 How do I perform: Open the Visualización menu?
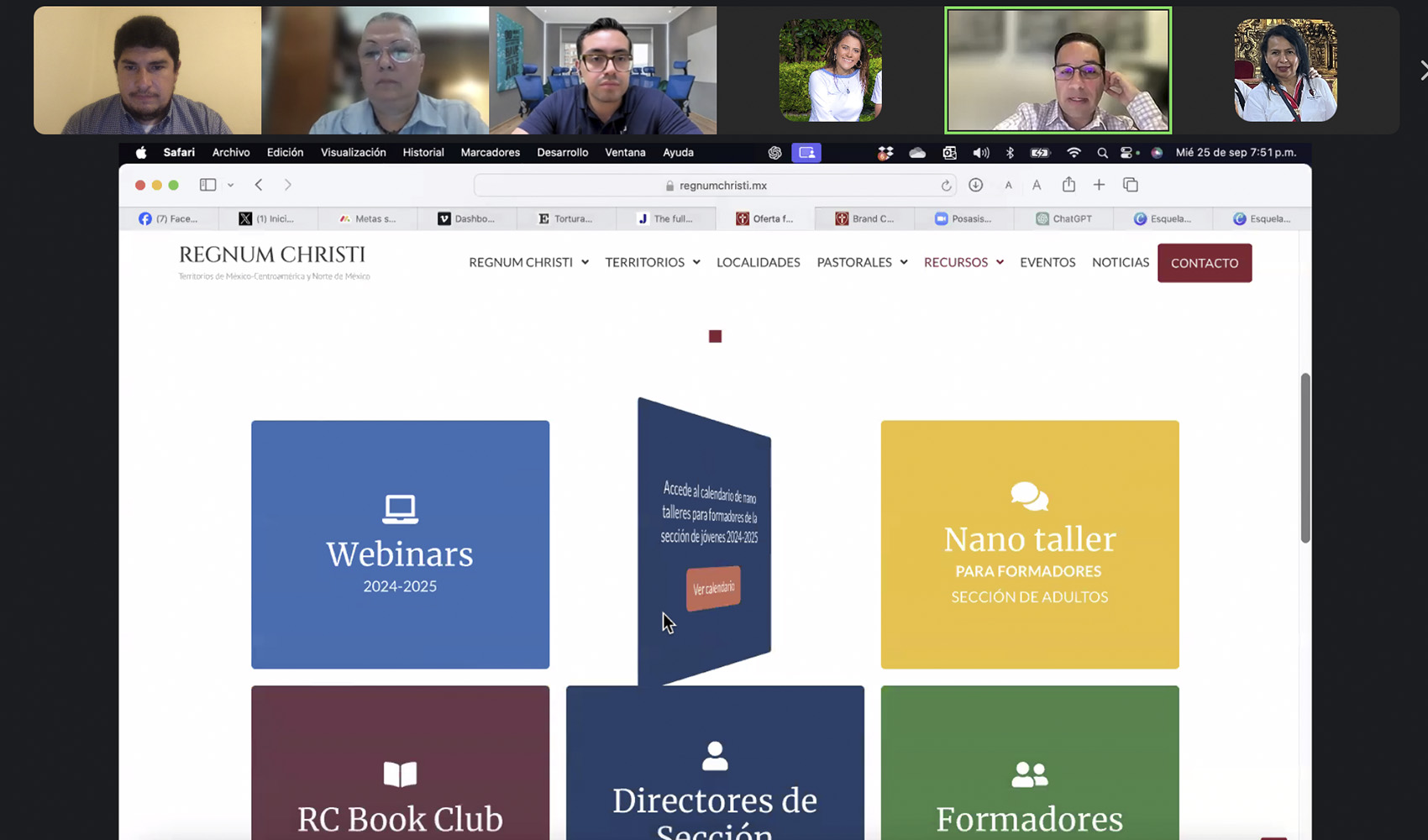click(353, 152)
